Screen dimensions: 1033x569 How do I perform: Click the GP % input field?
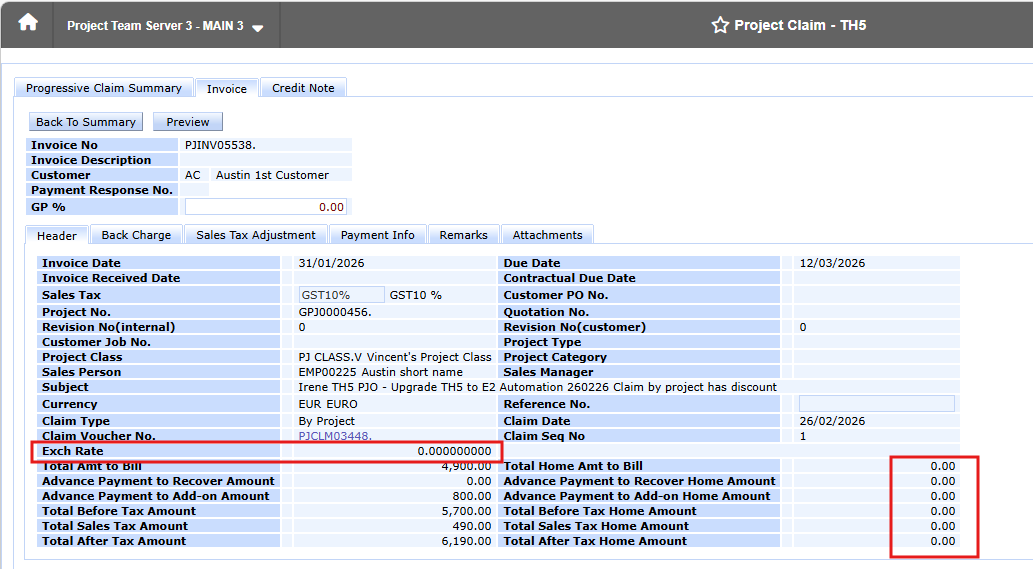(265, 207)
